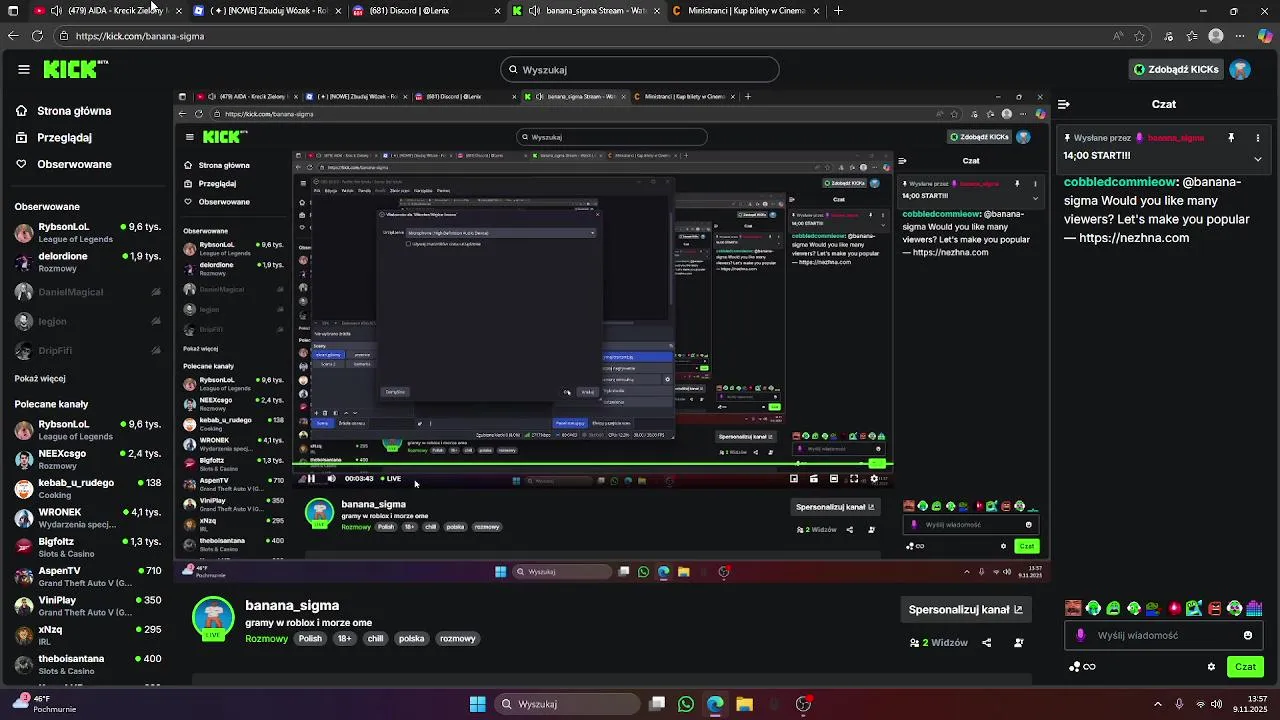Screen dimensions: 1280x720
Task: Insert the equalizer bars emote in chat
Action: [x=1255, y=608]
